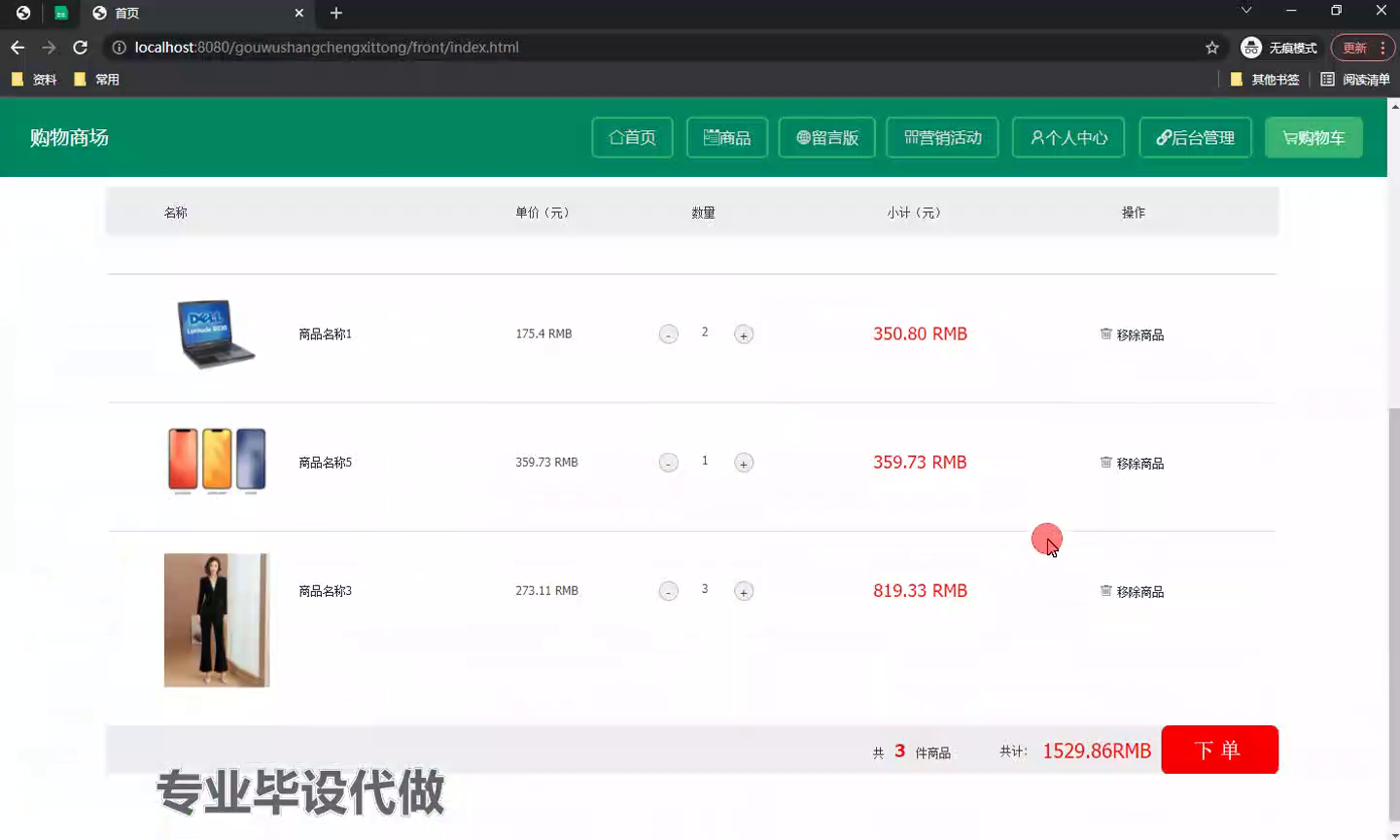Screen dimensions: 1400x840
Task: Expand the tab search dropdown arrow
Action: 1246,11
